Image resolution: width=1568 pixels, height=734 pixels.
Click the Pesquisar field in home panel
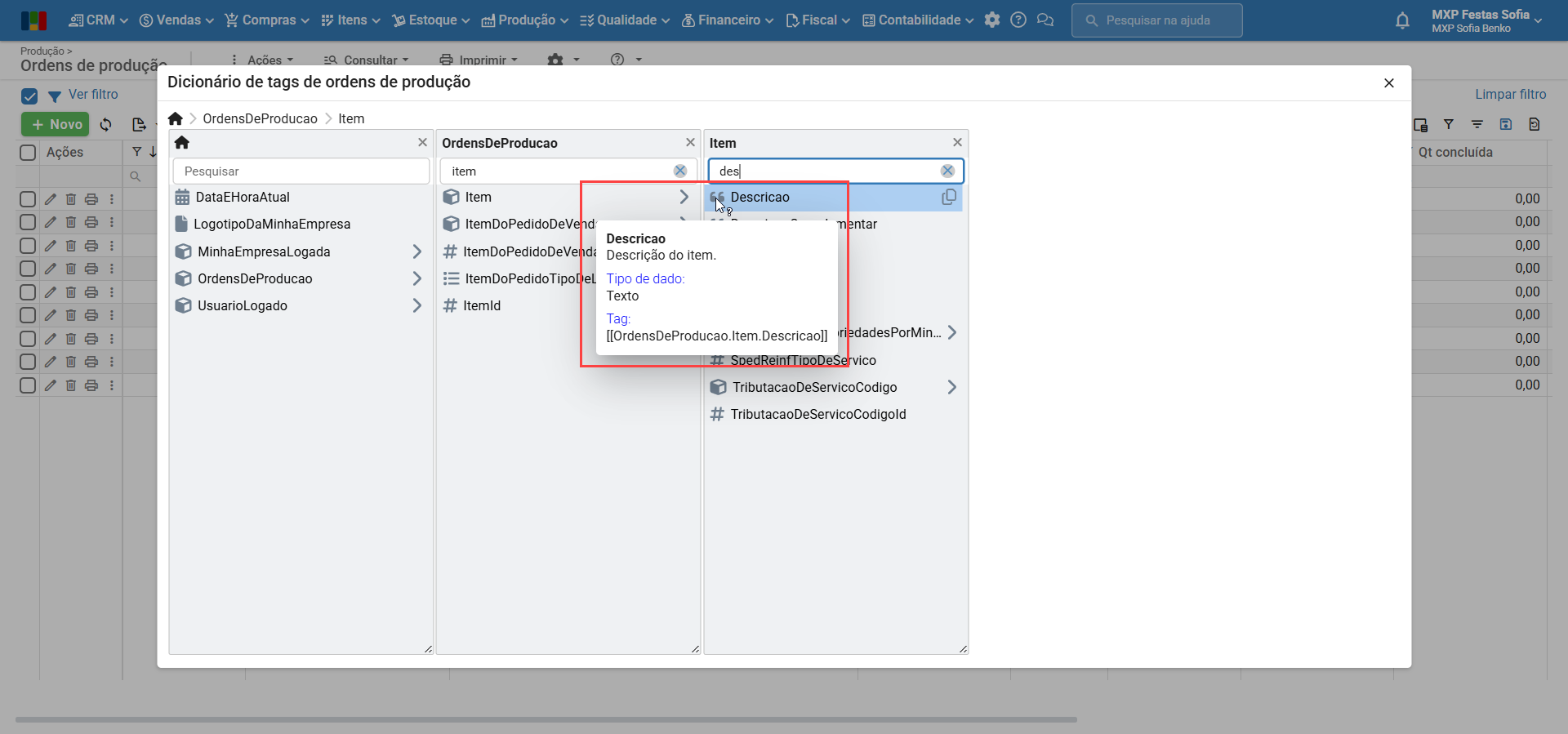pyautogui.click(x=301, y=171)
